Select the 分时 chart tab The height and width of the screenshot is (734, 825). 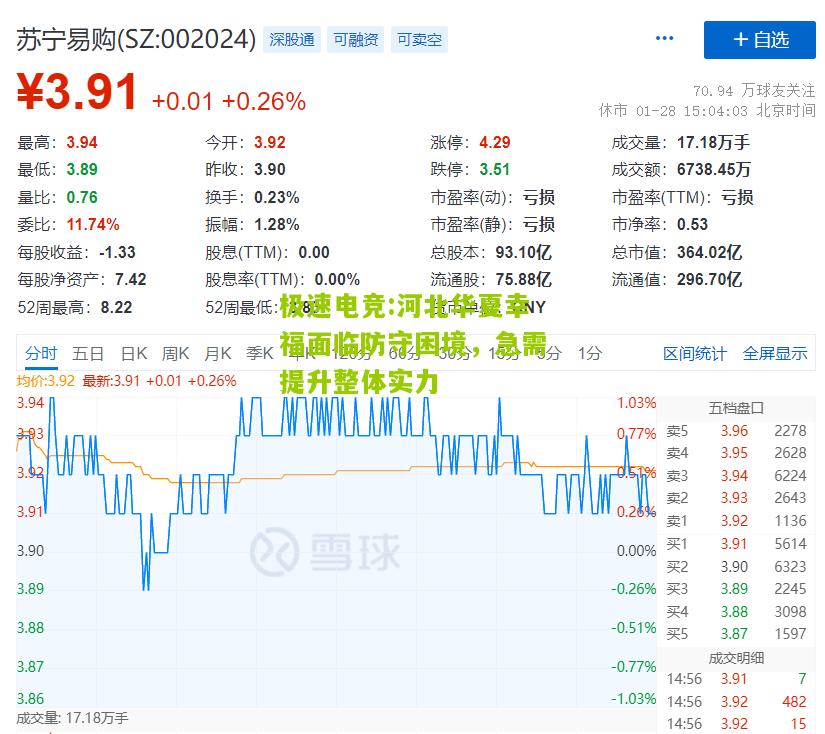41,353
